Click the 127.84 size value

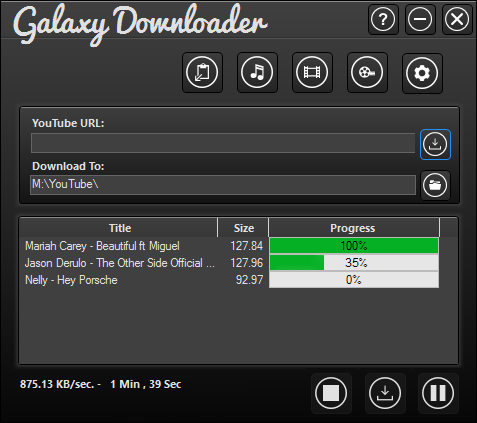247,246
